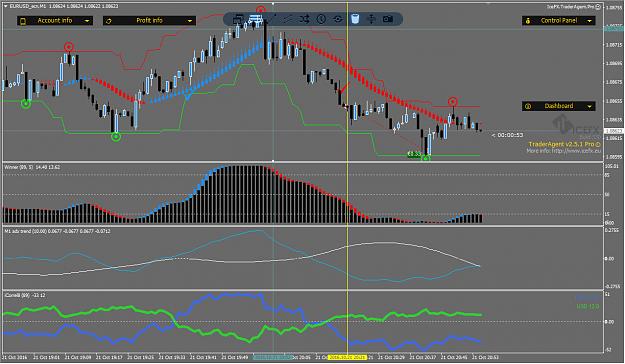Click the leftmost green circle low marker
625x364 pixels.
pyautogui.click(x=26, y=104)
